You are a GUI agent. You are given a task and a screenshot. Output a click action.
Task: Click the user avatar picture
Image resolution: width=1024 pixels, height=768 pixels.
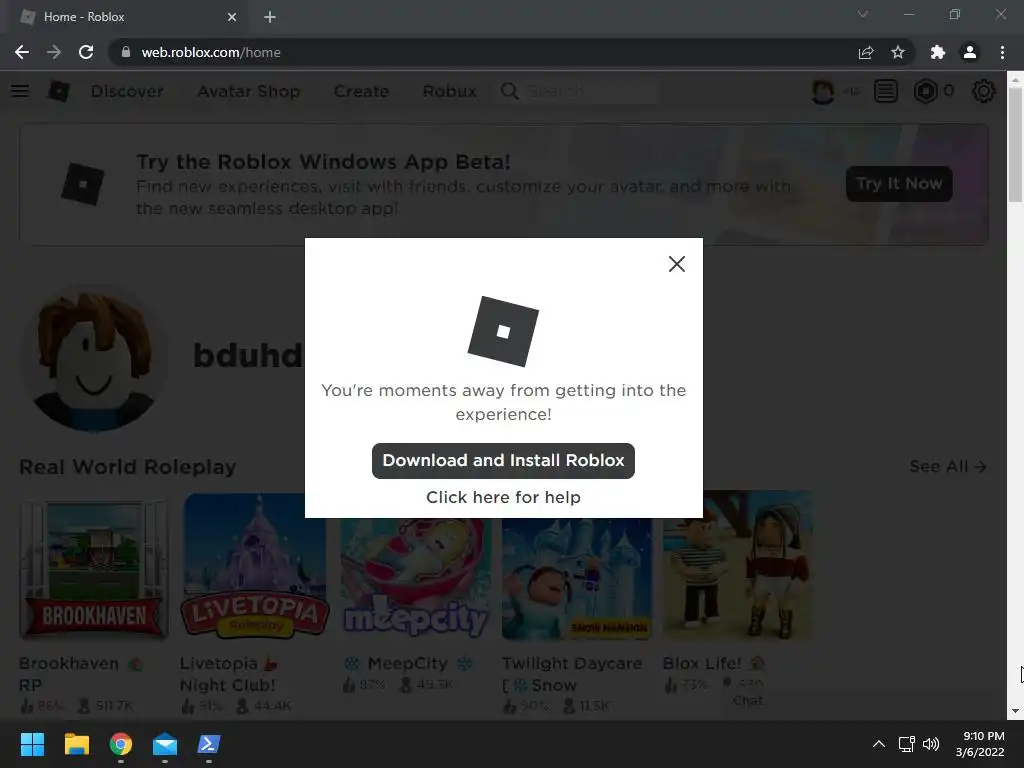click(95, 357)
